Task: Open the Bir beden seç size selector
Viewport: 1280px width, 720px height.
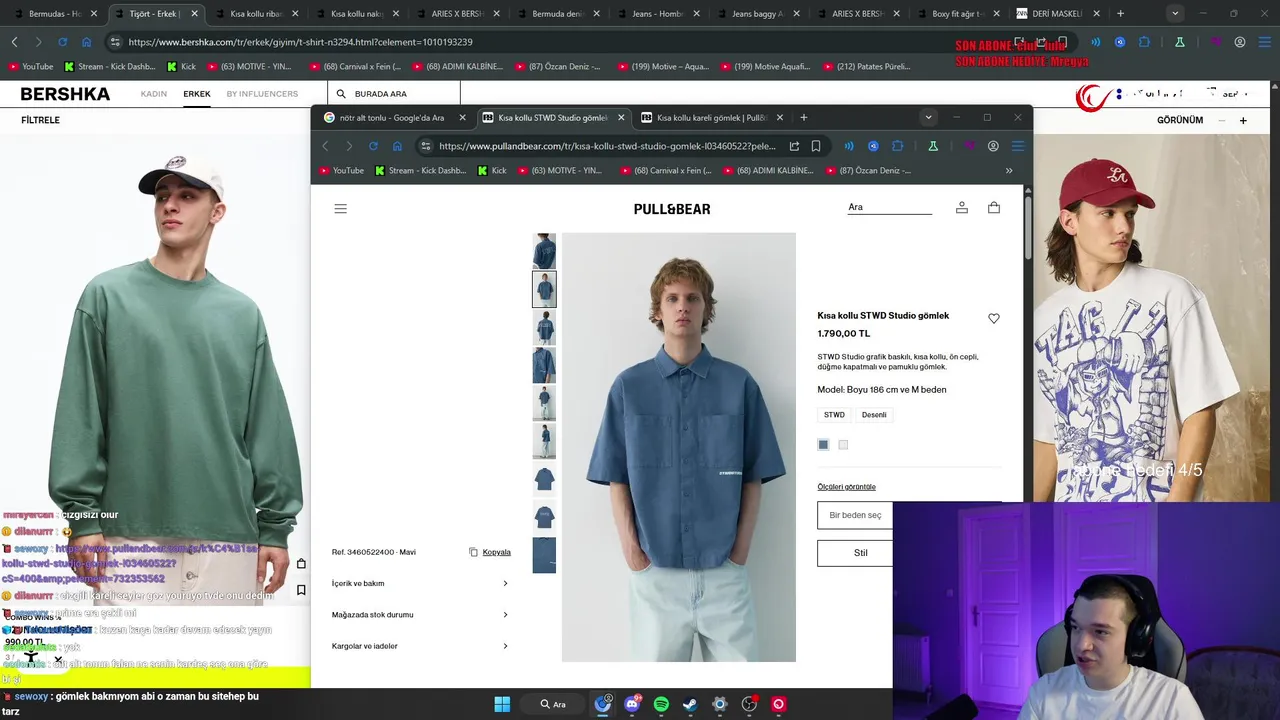Action: [x=855, y=515]
